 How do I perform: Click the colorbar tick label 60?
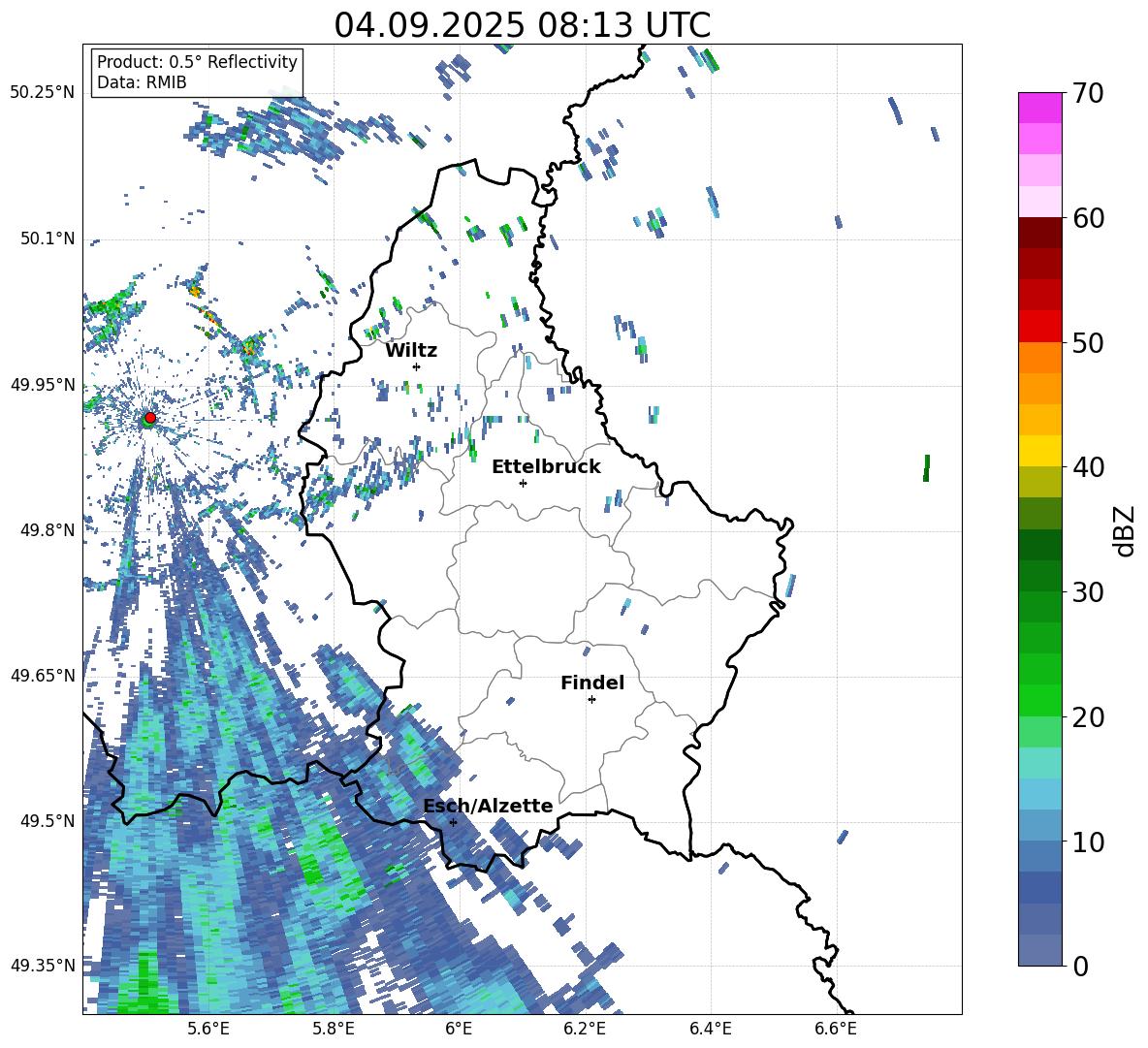click(x=1088, y=218)
